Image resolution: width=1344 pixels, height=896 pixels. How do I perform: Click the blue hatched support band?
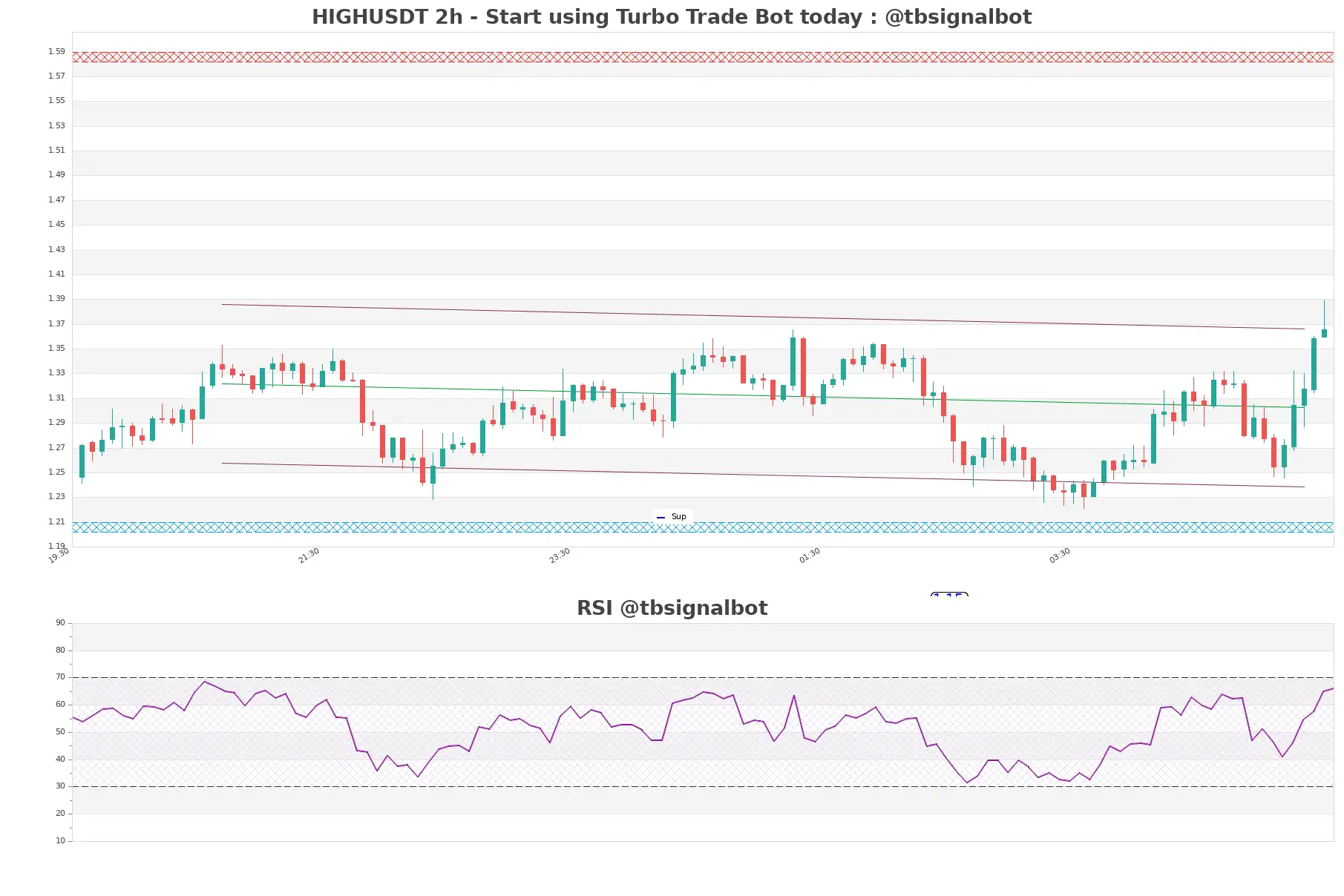703,527
